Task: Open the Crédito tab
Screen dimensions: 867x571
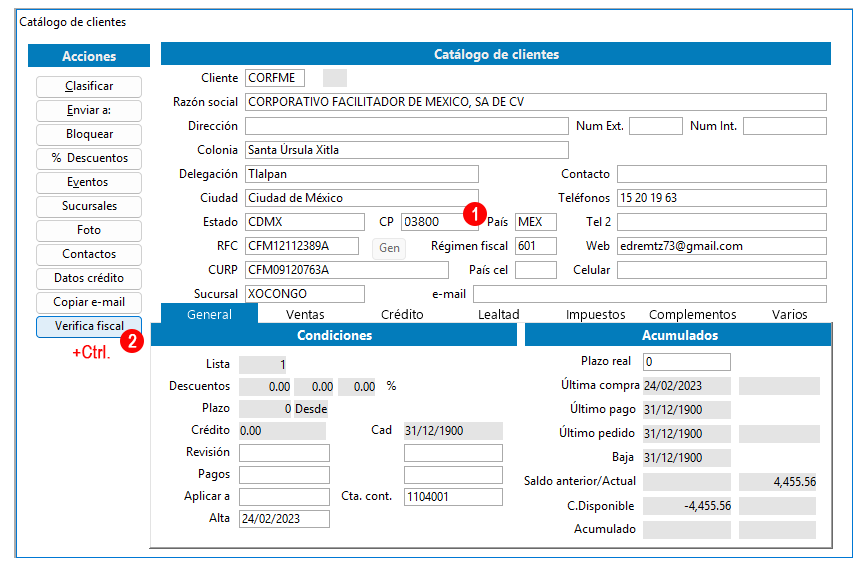Action: click(402, 315)
